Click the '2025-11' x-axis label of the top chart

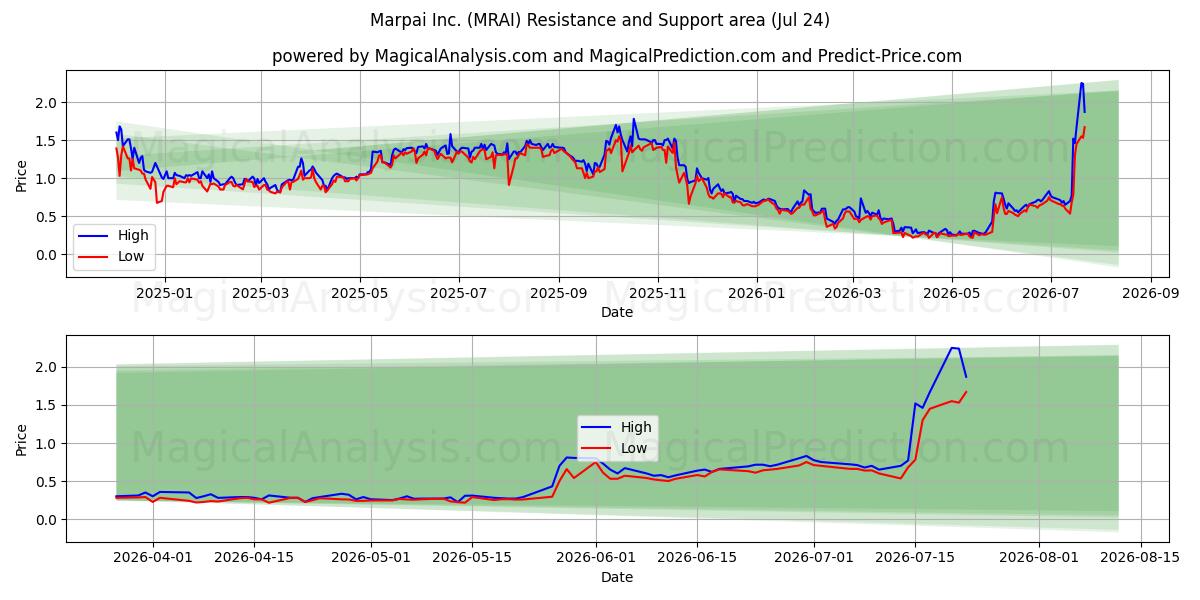coord(658,293)
